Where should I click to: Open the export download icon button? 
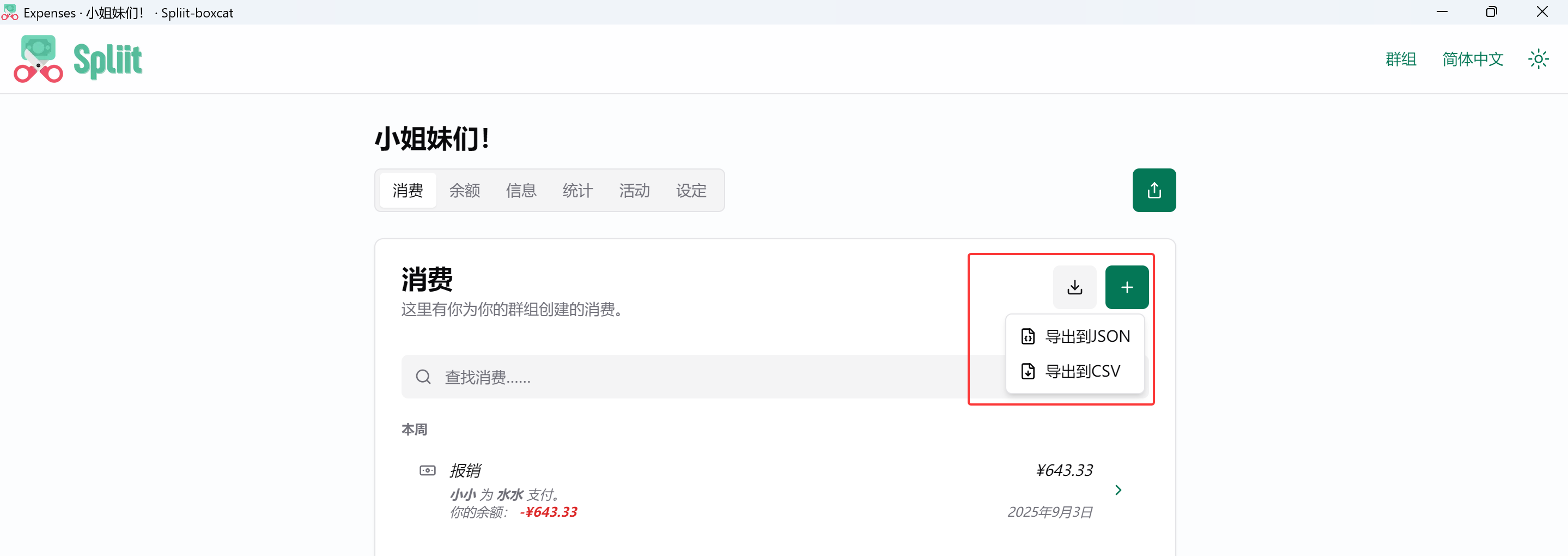[x=1074, y=287]
